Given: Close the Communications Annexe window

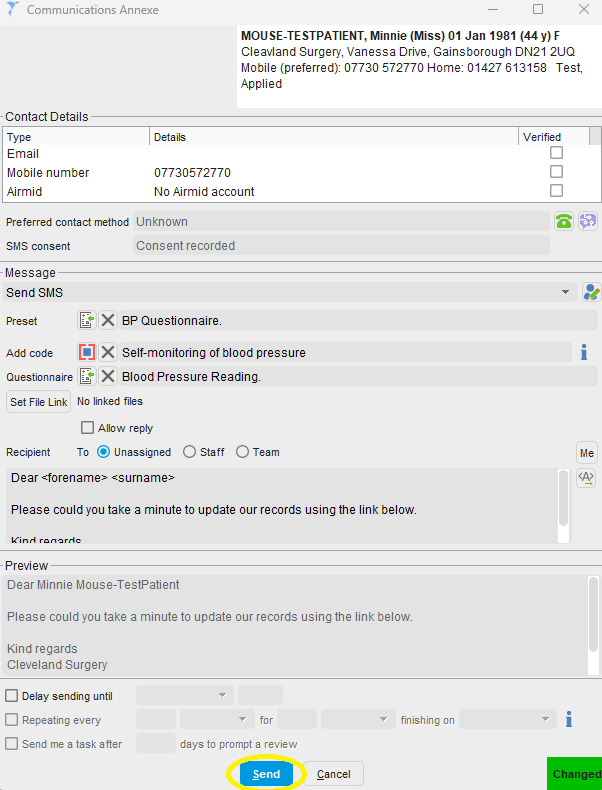Looking at the screenshot, I should (x=583, y=9).
